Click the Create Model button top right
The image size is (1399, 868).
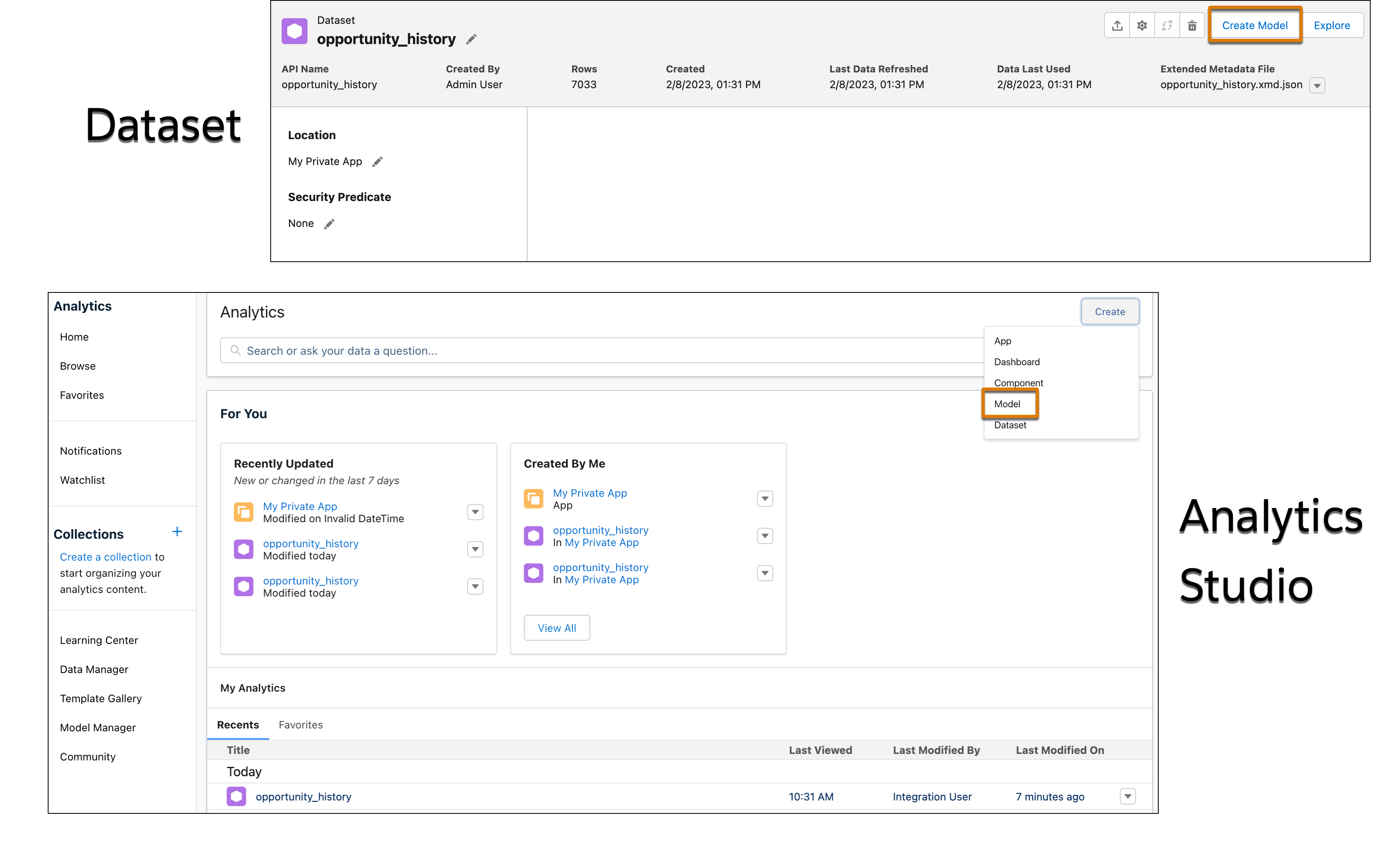pyautogui.click(x=1254, y=23)
